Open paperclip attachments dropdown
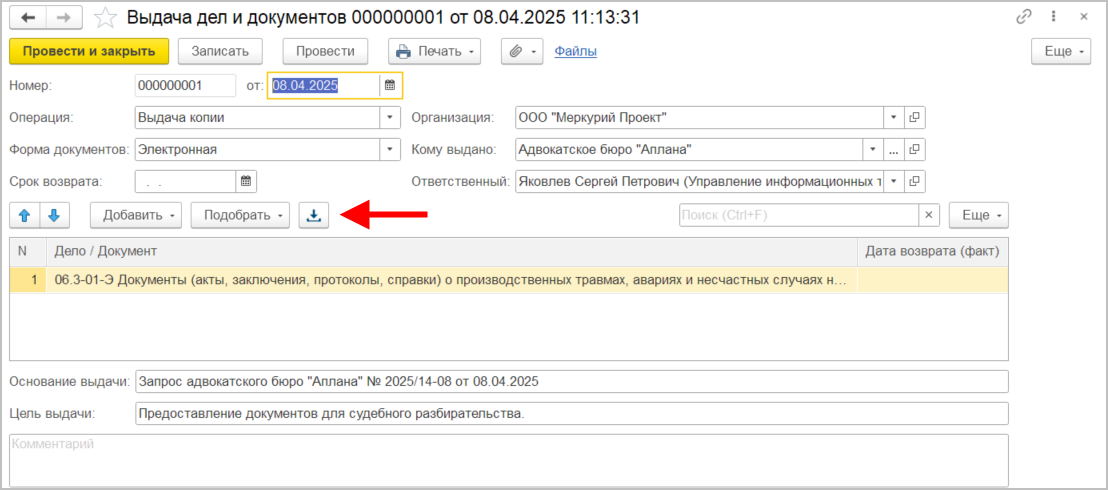The height and width of the screenshot is (490, 1108). pos(523,51)
